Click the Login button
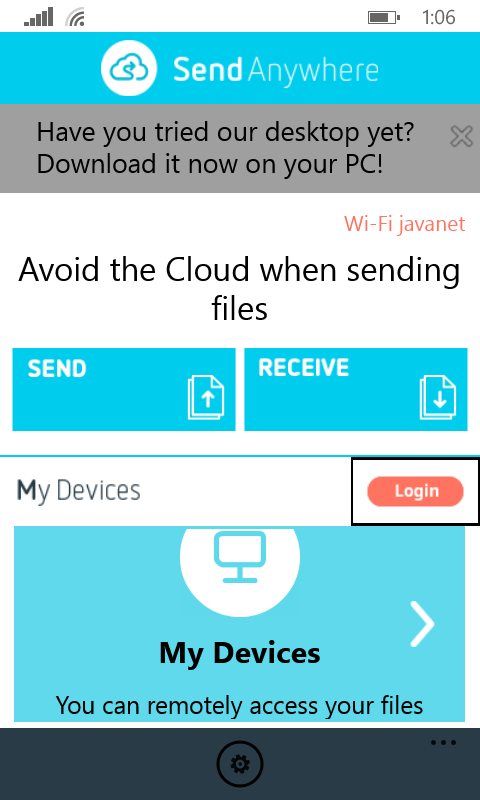Screen dimensions: 480x800 point(415,491)
